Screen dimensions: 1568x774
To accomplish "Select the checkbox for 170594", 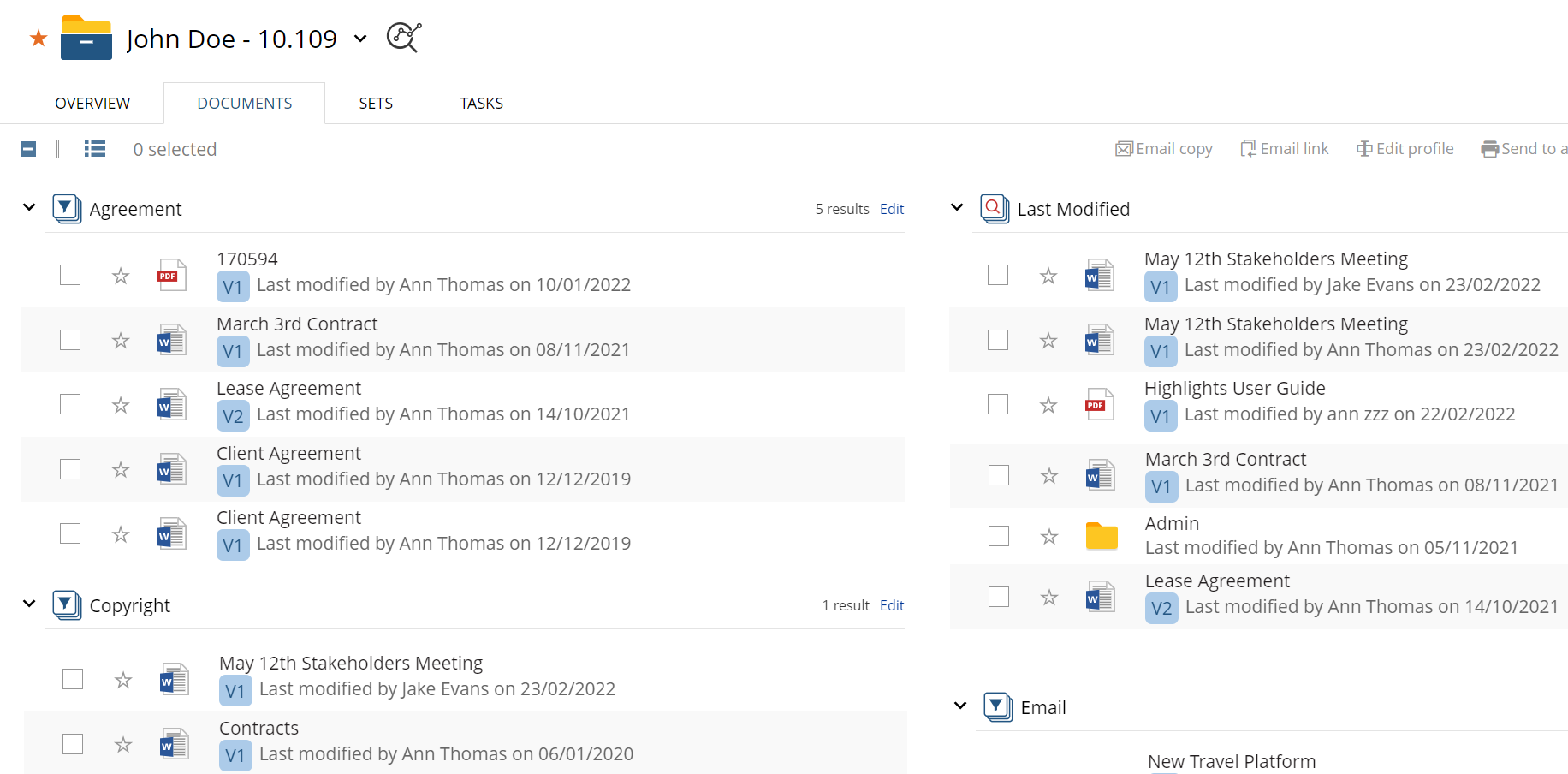I will tap(69, 275).
